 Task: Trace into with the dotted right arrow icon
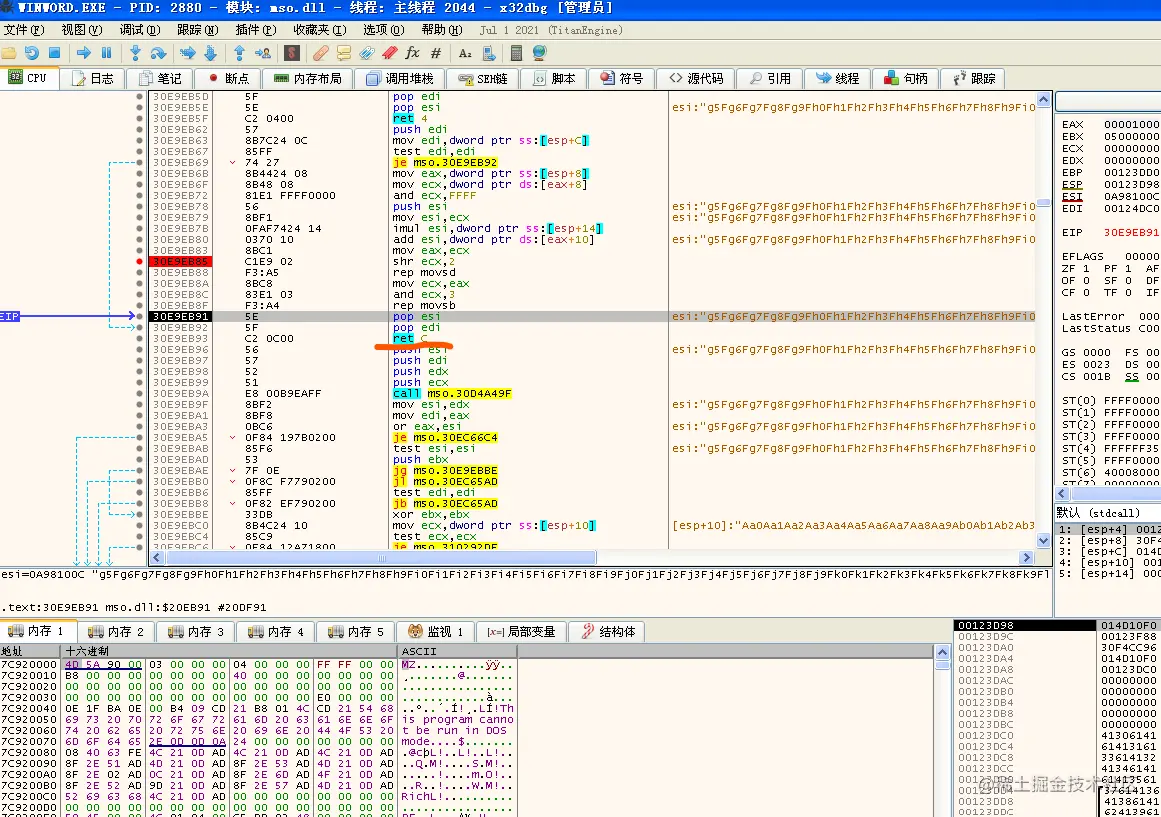[x=188, y=53]
